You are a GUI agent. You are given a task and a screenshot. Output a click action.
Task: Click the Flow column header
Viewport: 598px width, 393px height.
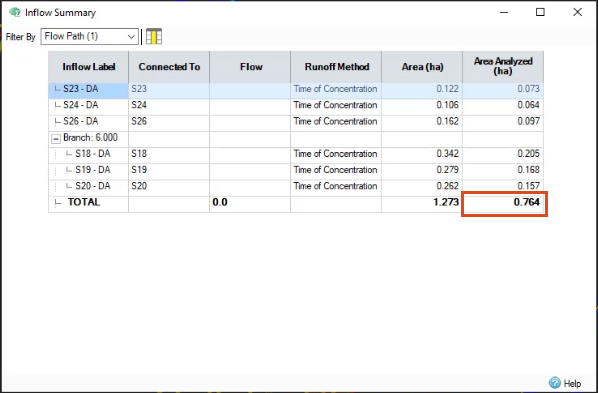pos(250,67)
